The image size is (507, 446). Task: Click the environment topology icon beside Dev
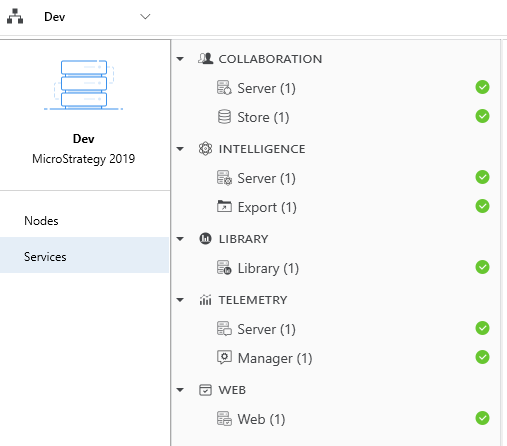[x=15, y=16]
